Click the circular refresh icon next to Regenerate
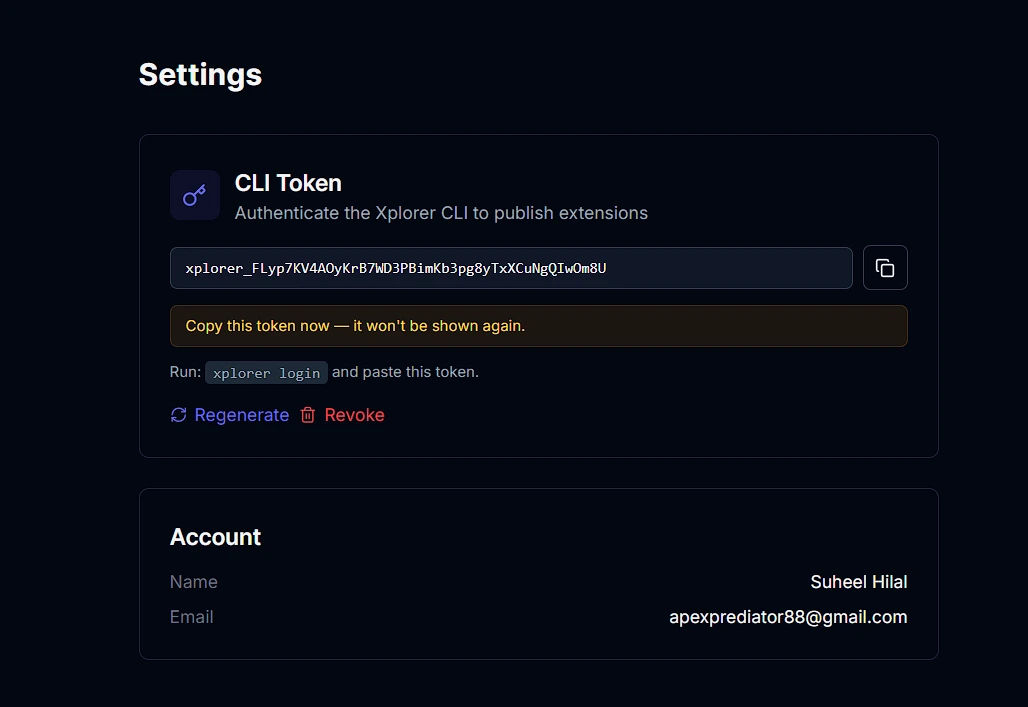The width and height of the screenshot is (1028, 707). (178, 414)
